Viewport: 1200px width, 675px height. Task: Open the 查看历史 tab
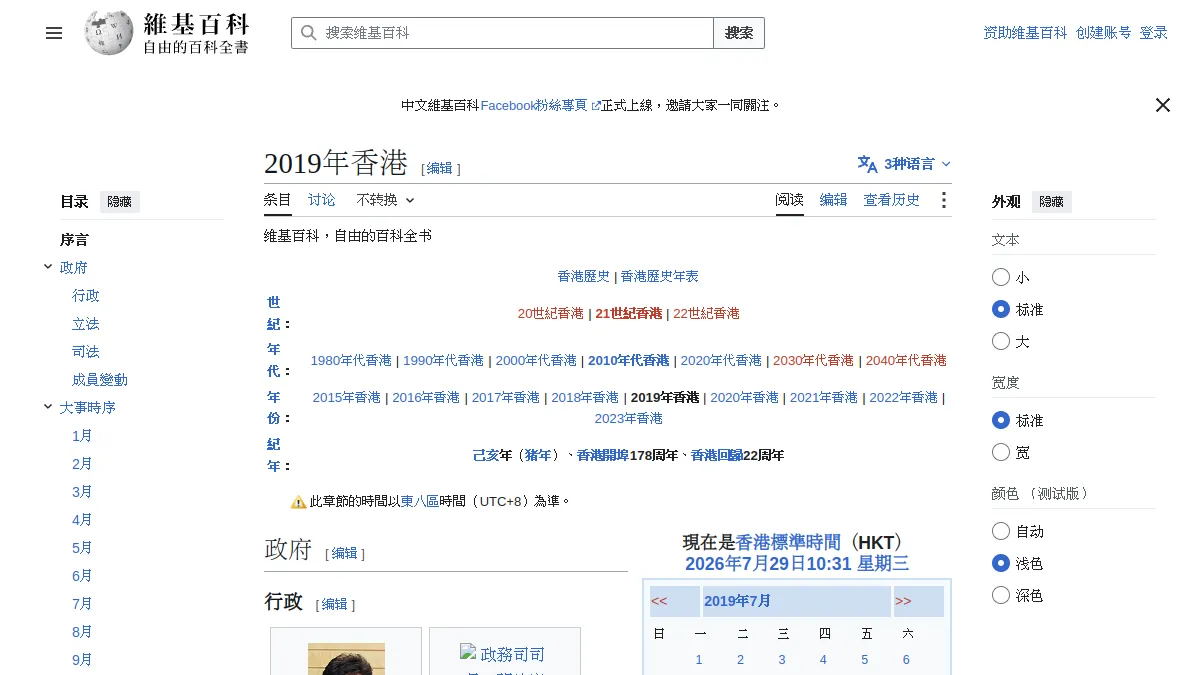[892, 200]
